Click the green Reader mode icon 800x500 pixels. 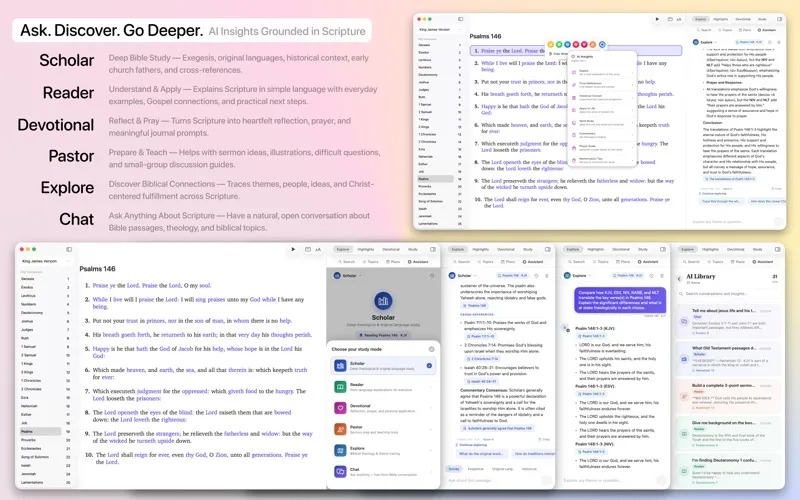click(x=340, y=387)
